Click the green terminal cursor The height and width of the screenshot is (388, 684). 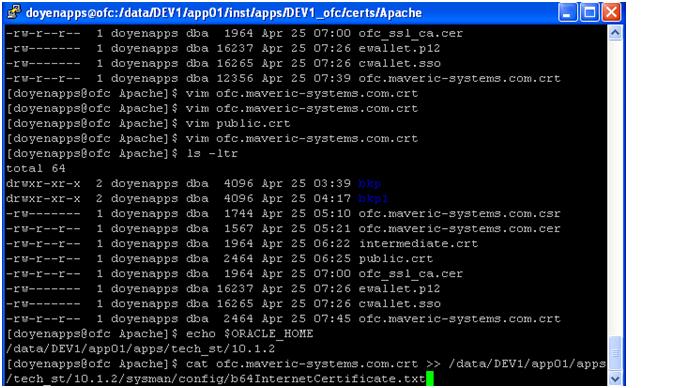click(x=430, y=379)
